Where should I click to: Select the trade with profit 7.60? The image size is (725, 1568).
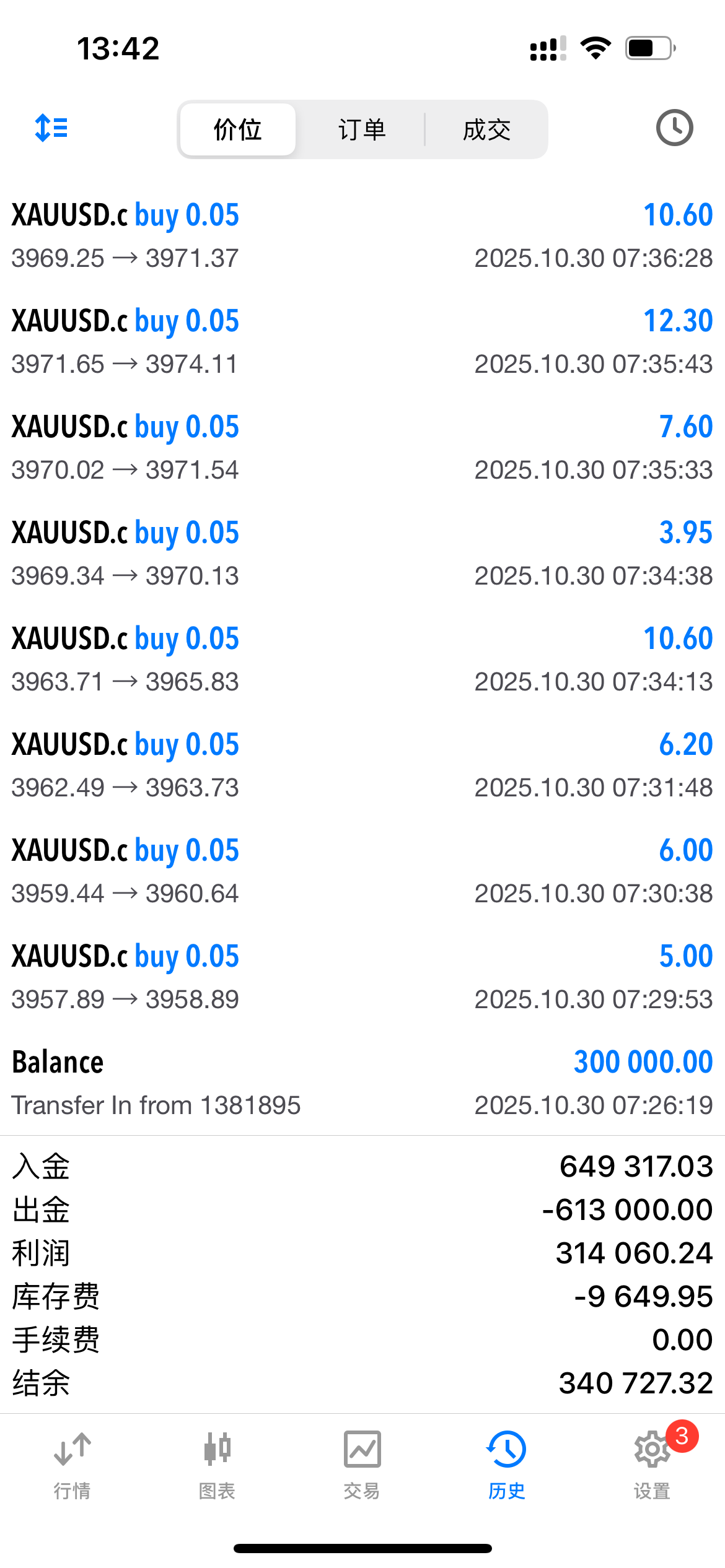click(362, 448)
